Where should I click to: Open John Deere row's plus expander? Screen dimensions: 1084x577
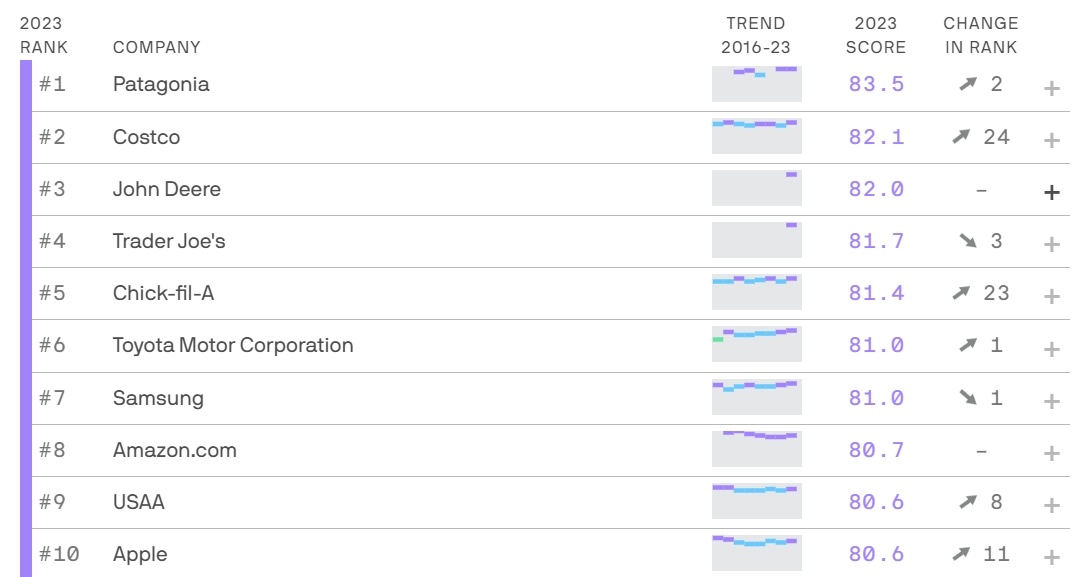[x=1052, y=192]
